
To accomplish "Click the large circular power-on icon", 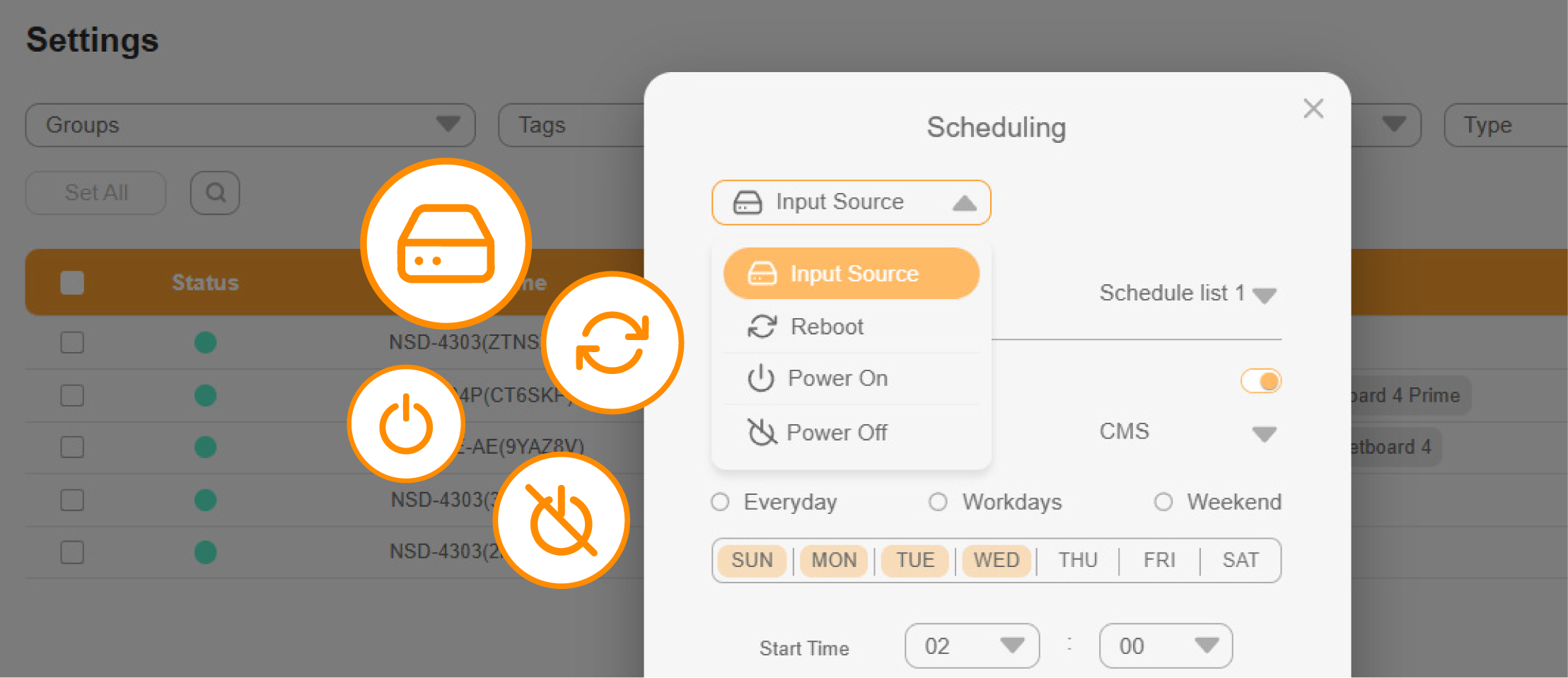I will click(x=406, y=423).
